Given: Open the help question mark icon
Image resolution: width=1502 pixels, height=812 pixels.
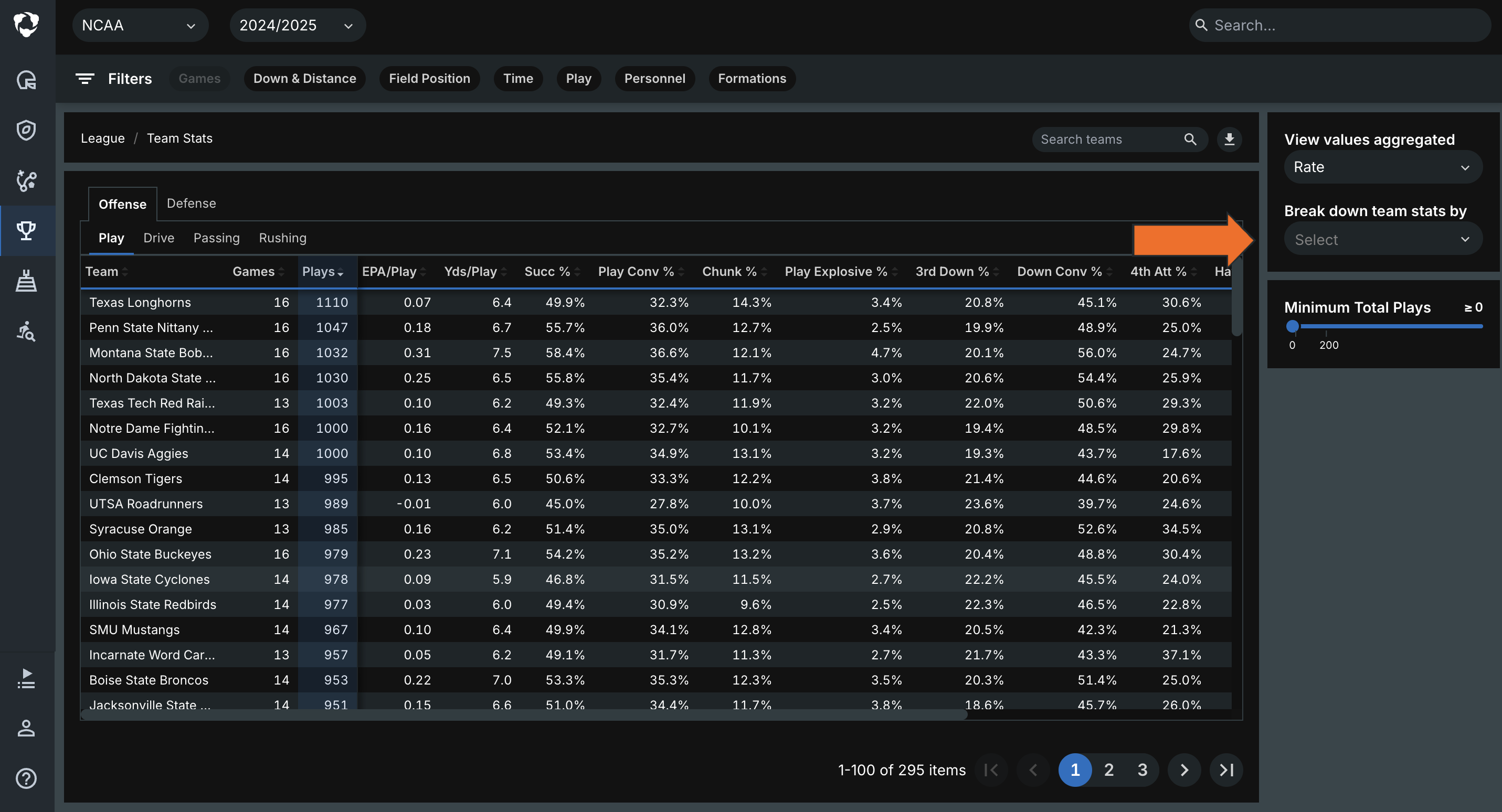Looking at the screenshot, I should tap(26, 779).
